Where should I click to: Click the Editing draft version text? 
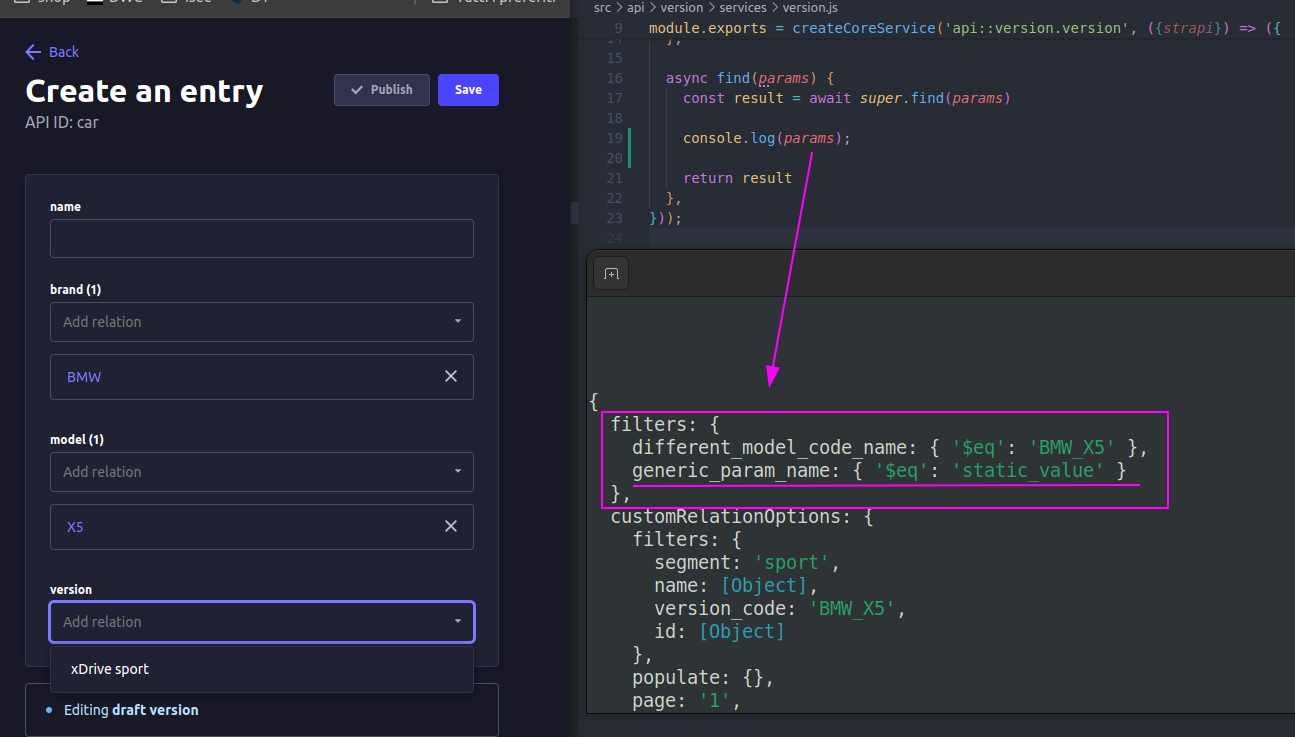point(131,710)
